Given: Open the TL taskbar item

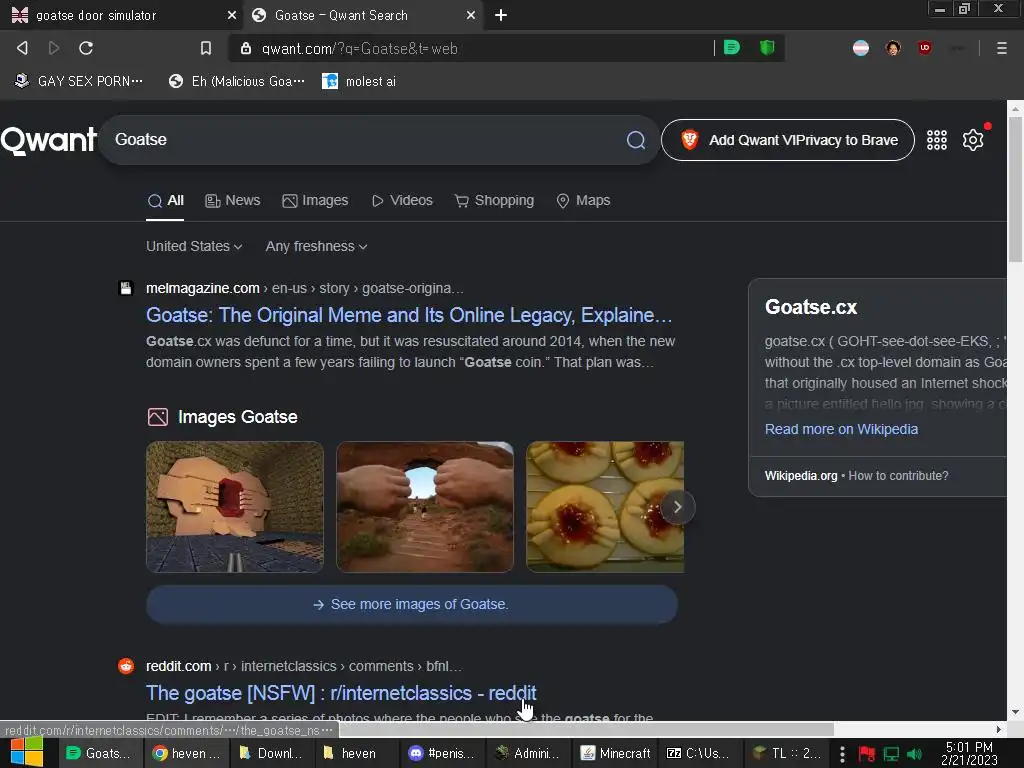Looking at the screenshot, I should coord(786,753).
